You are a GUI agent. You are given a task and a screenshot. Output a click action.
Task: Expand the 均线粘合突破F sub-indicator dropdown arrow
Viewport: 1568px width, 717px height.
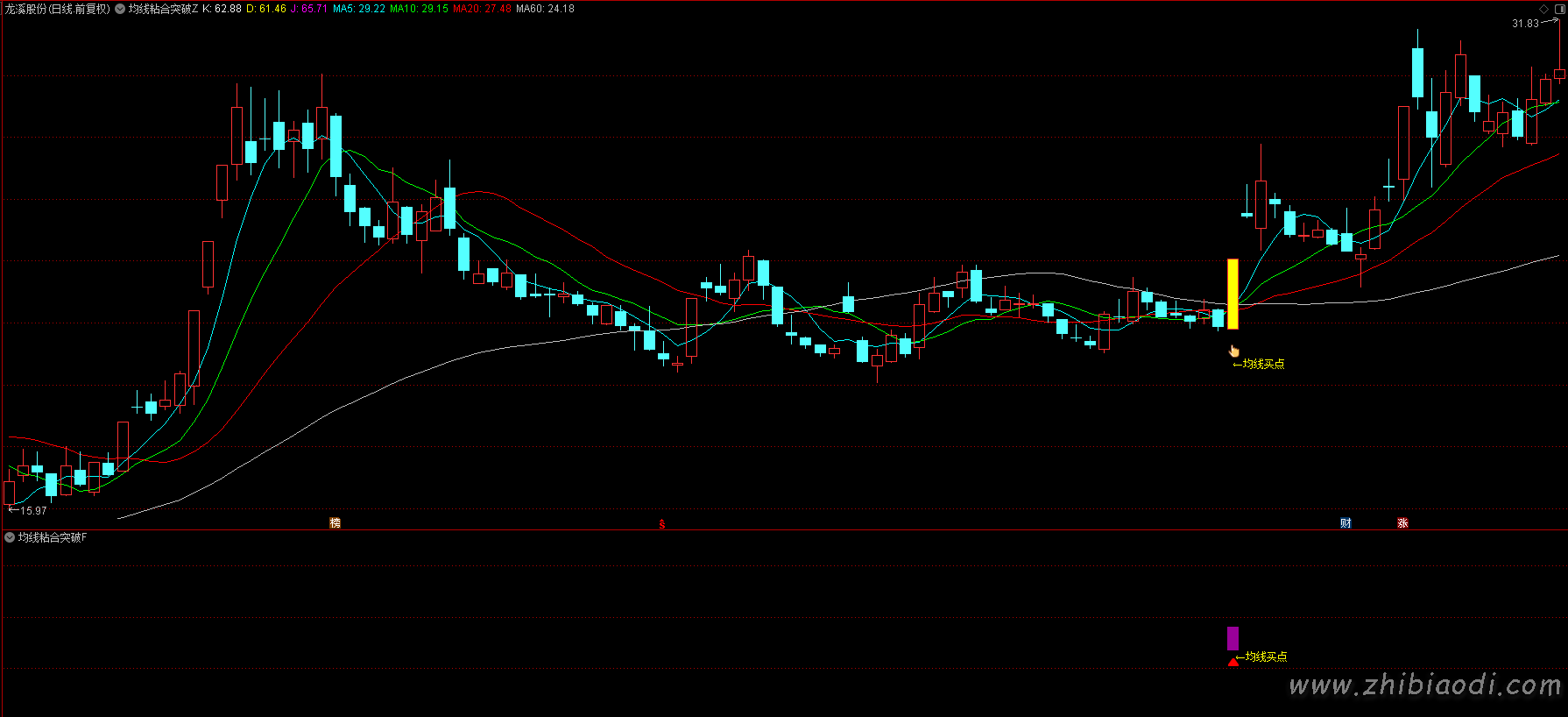coord(10,537)
